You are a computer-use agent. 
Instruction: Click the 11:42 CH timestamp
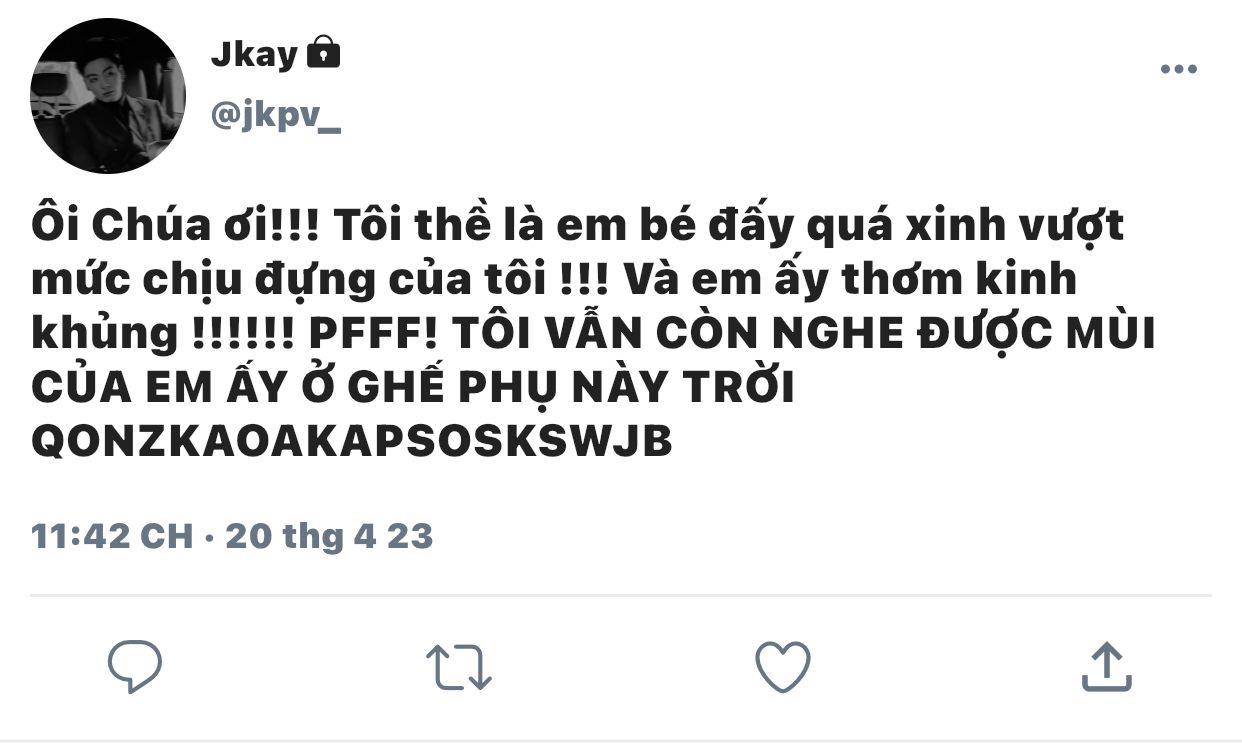coord(112,536)
